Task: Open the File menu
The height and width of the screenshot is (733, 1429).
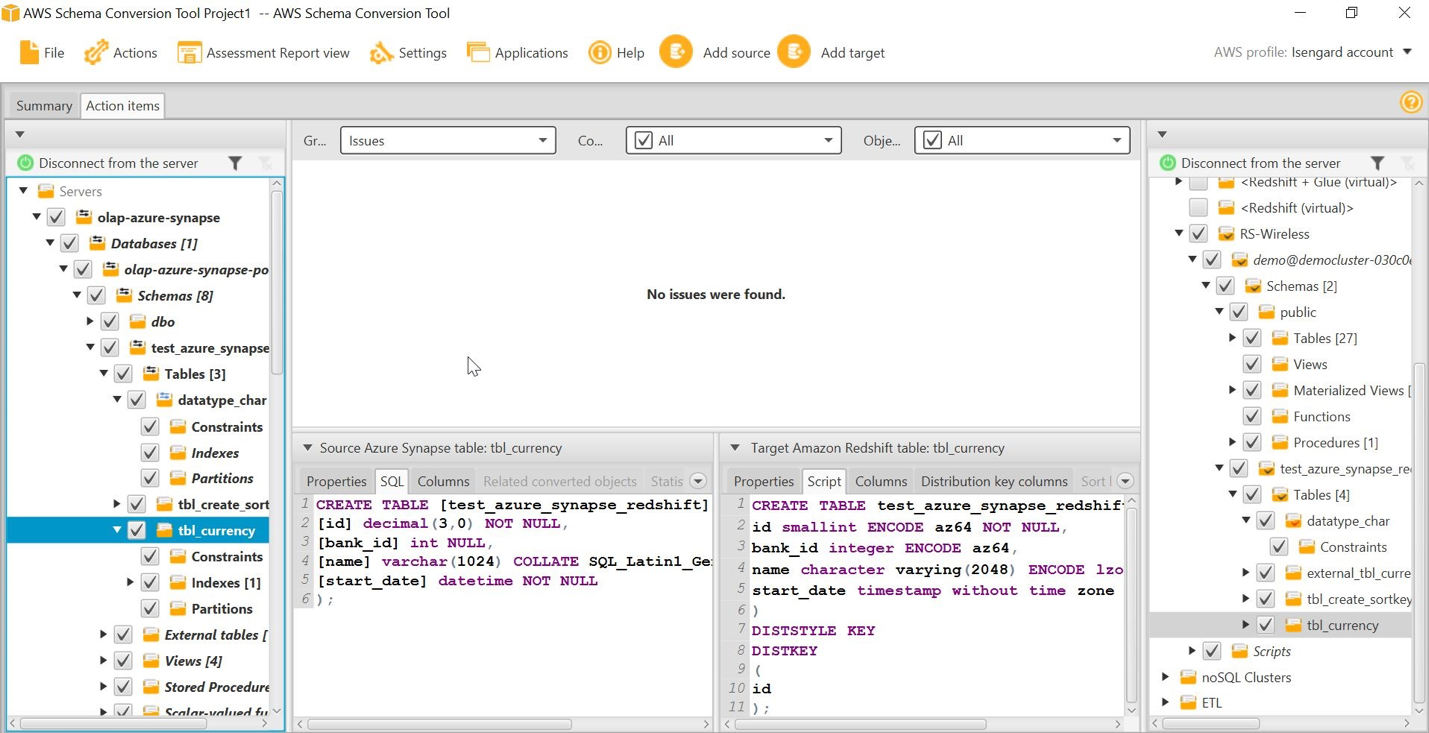Action: 41,53
